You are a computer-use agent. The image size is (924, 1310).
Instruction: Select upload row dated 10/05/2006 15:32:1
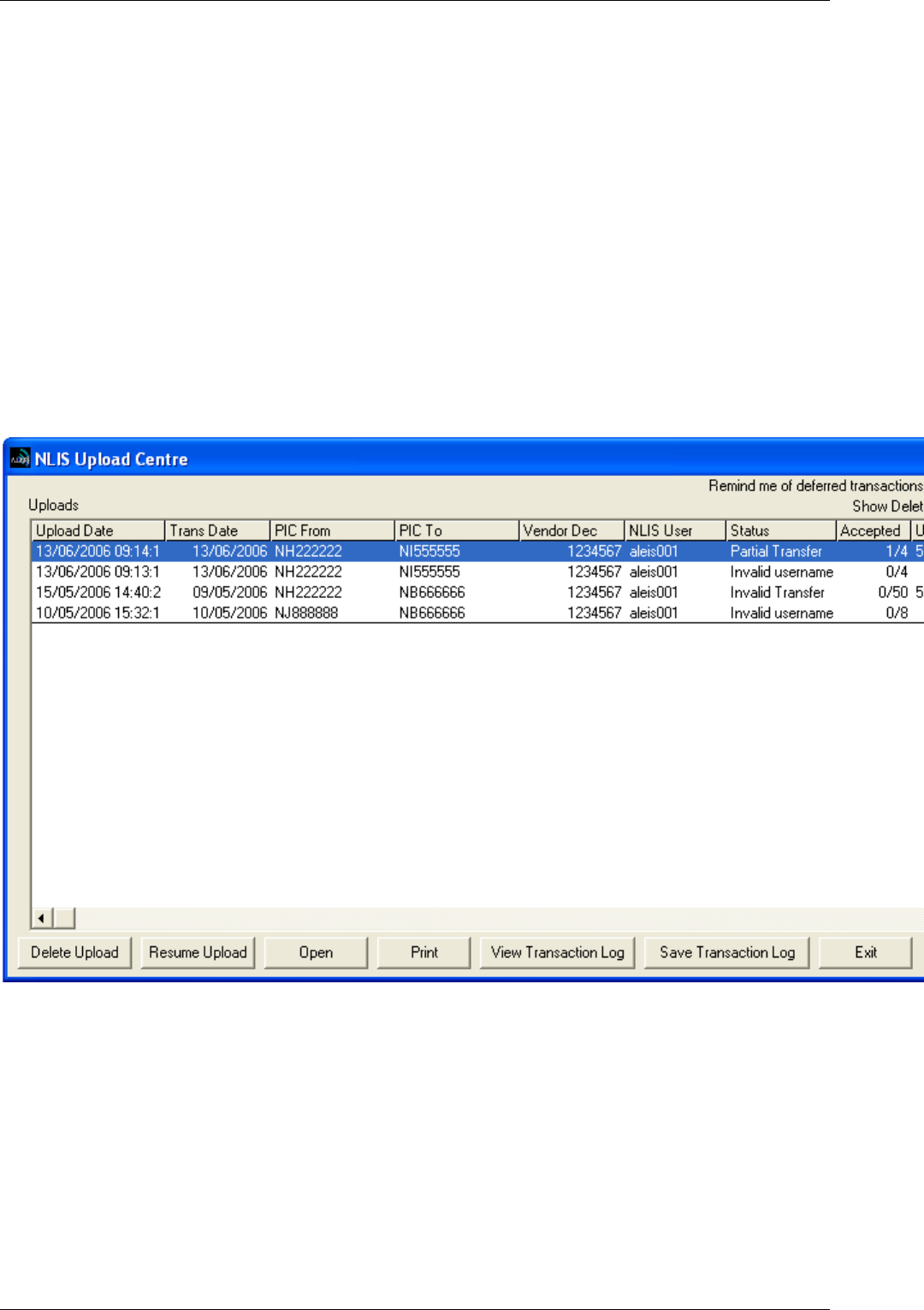[477, 614]
